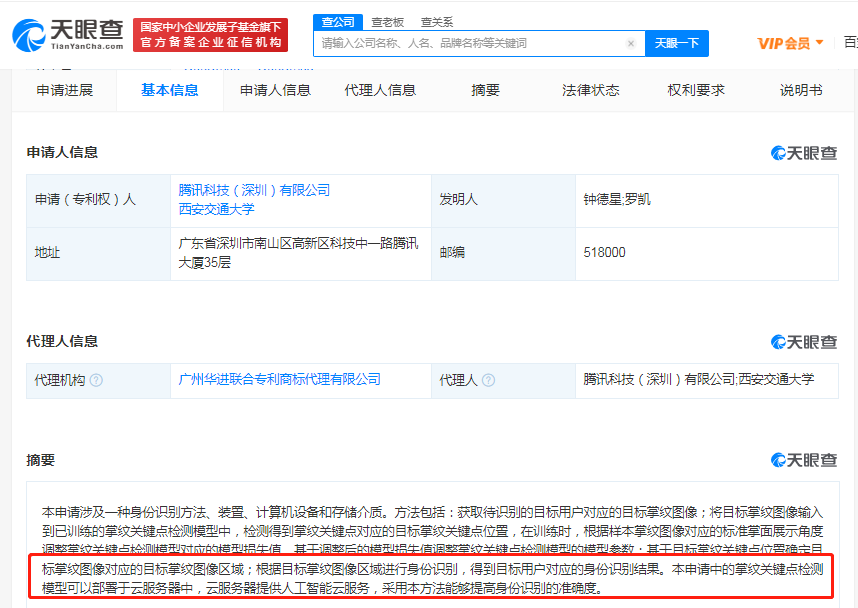858x608 pixels.
Task: Click the 代理人信息 section heading
Action: (x=62, y=341)
